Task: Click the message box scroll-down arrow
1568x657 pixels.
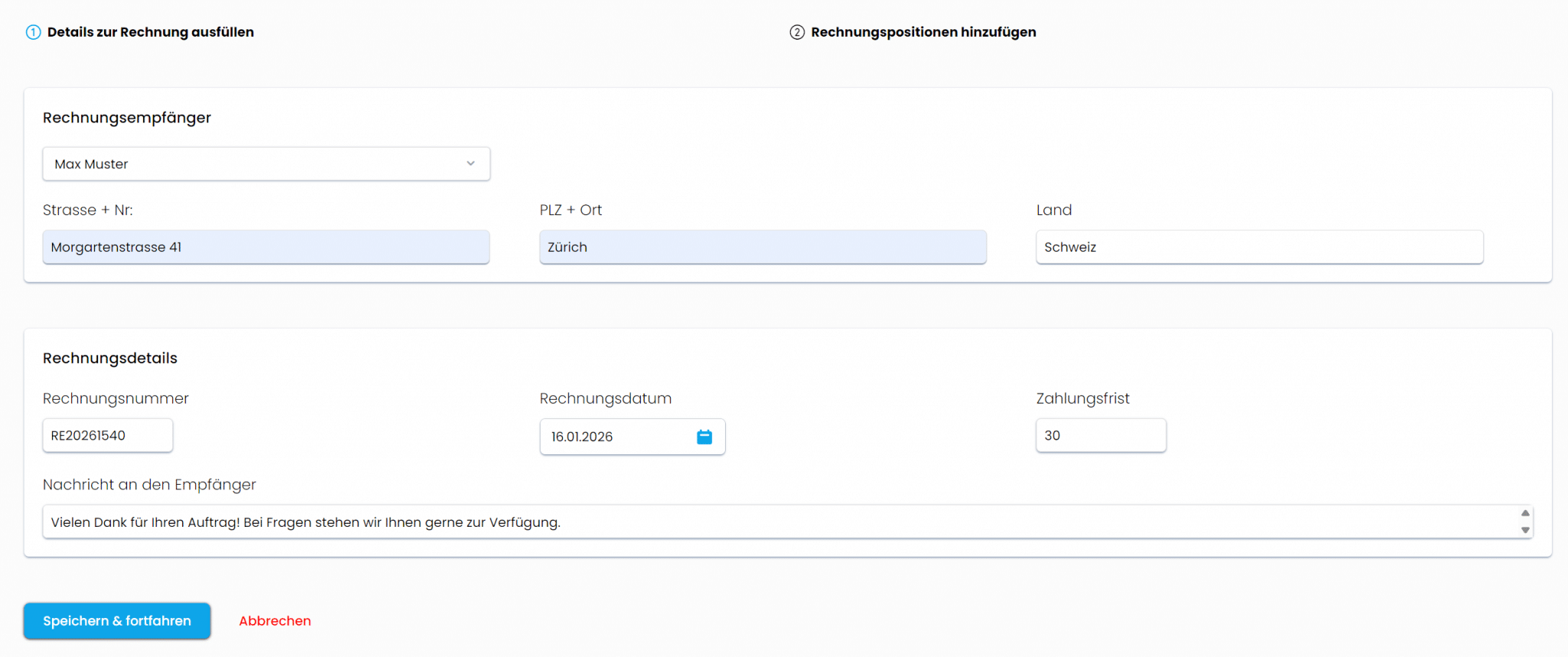Action: pyautogui.click(x=1524, y=530)
